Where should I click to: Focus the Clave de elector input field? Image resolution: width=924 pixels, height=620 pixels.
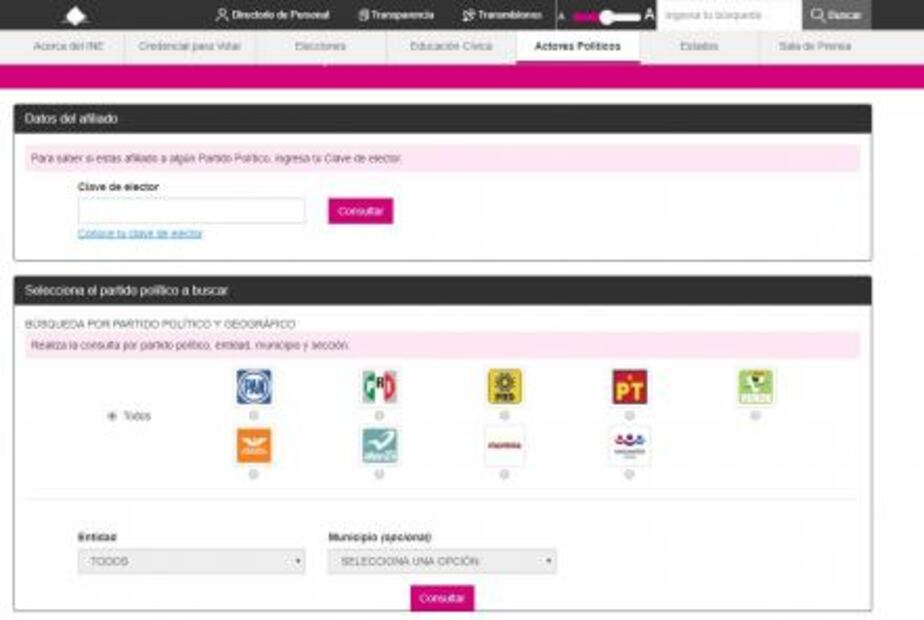click(191, 211)
